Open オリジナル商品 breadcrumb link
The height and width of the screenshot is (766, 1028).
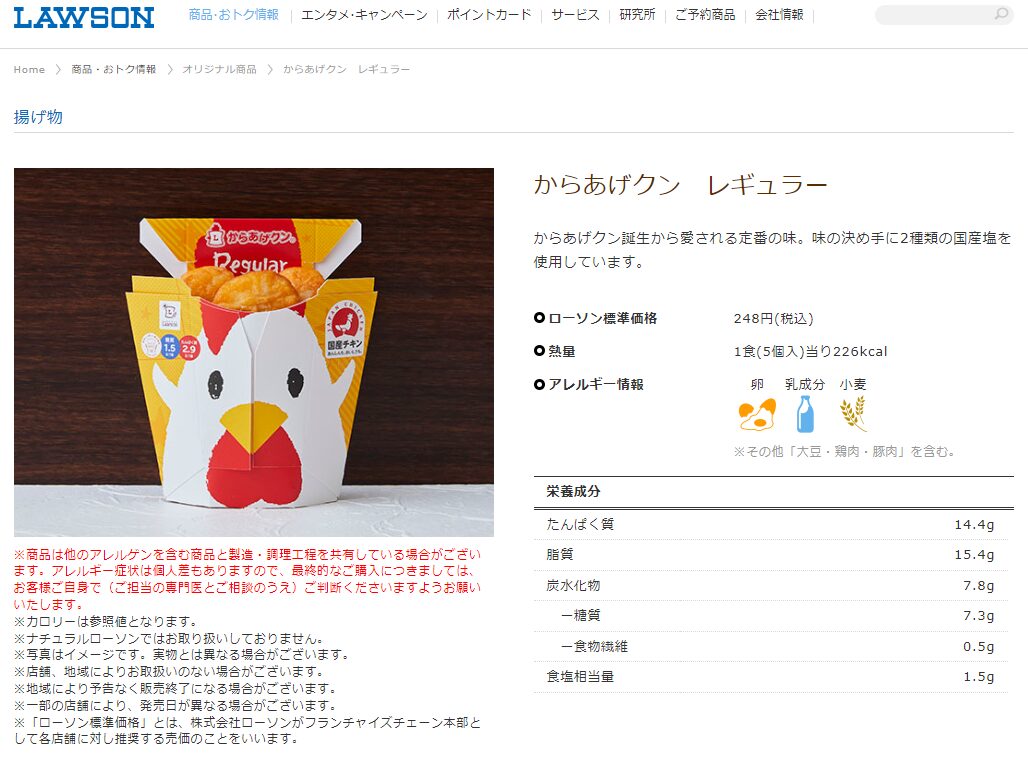219,70
